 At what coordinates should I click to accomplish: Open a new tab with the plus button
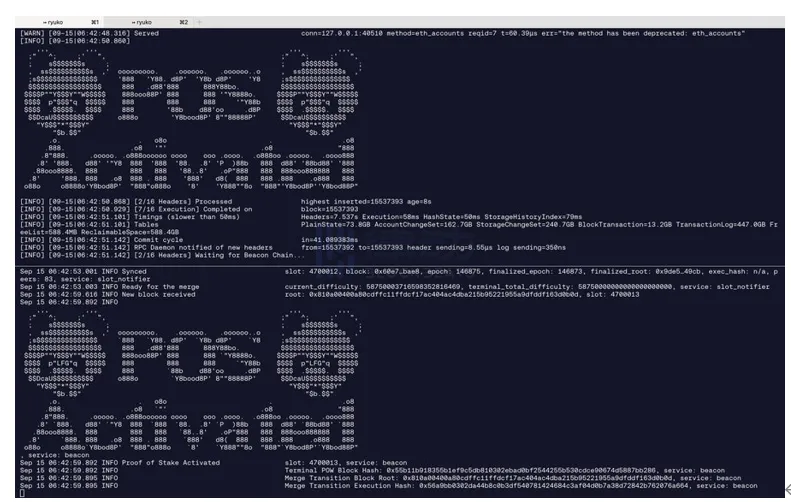click(x=199, y=21)
